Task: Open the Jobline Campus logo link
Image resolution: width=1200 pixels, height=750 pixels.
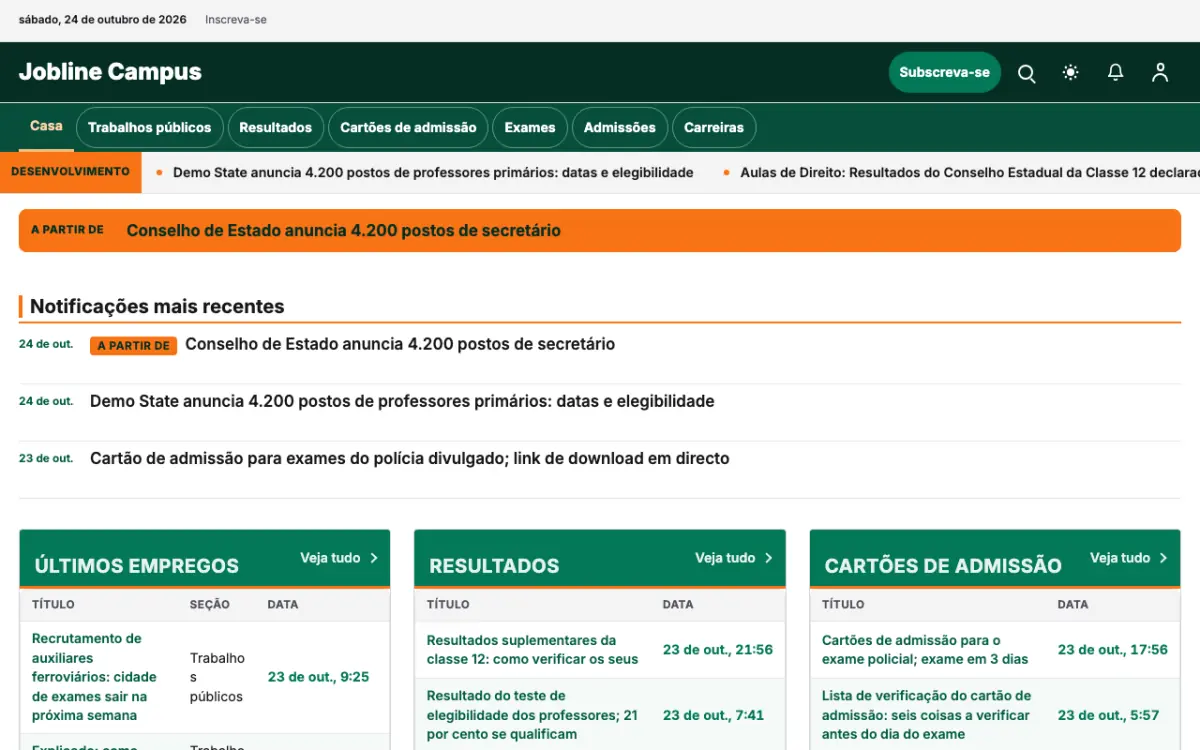Action: tap(110, 72)
